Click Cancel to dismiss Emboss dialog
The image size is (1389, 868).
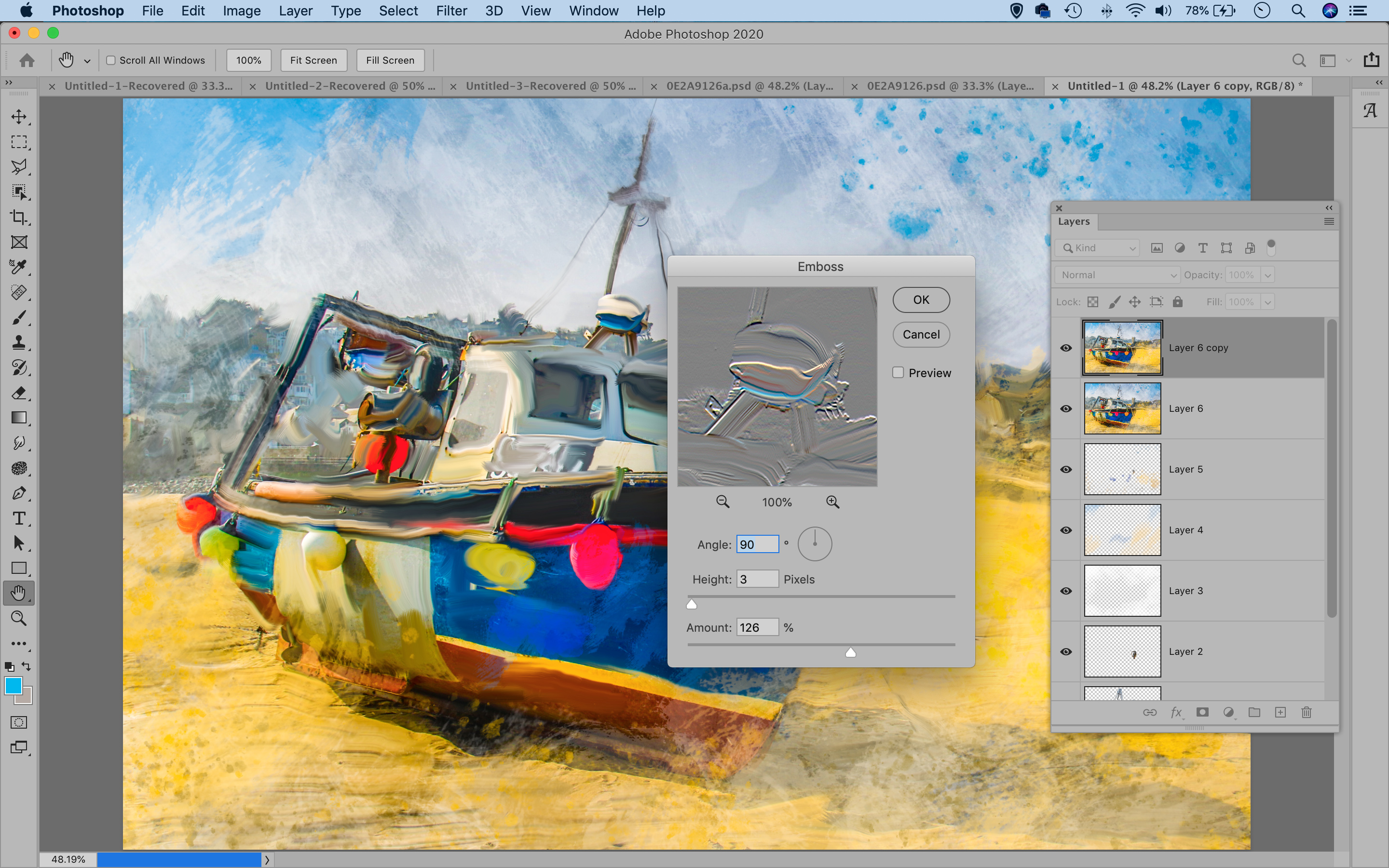tap(920, 334)
